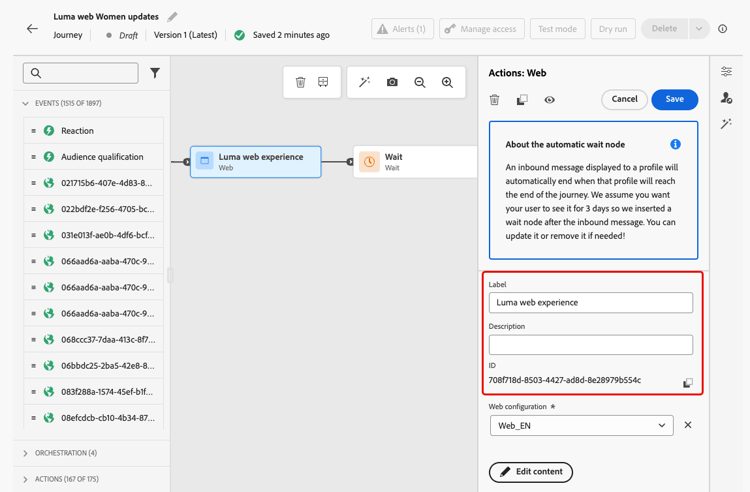This screenshot has width=750, height=492.
Task: Cancel the Web action changes
Action: pos(624,99)
